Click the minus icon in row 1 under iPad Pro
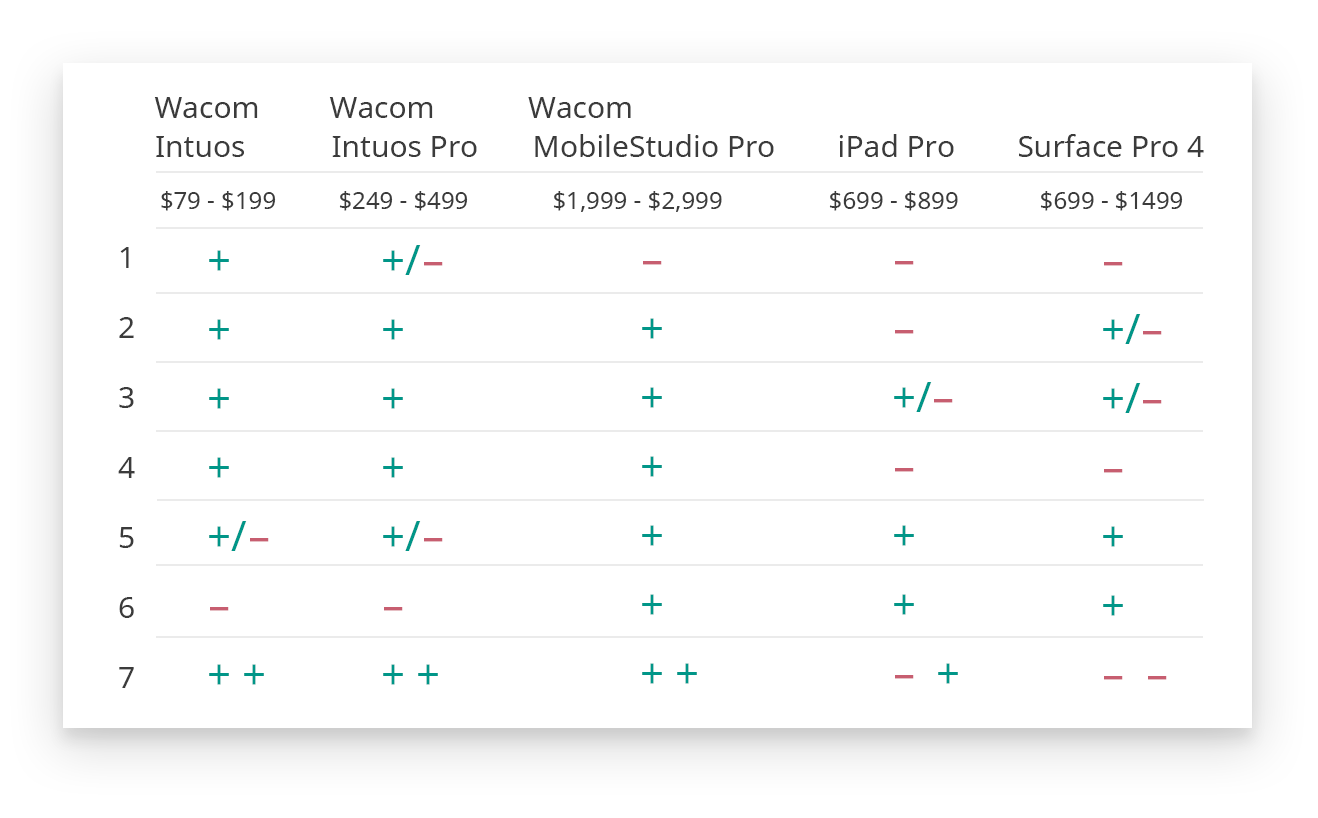Viewport: 1318px width, 818px height. [903, 262]
